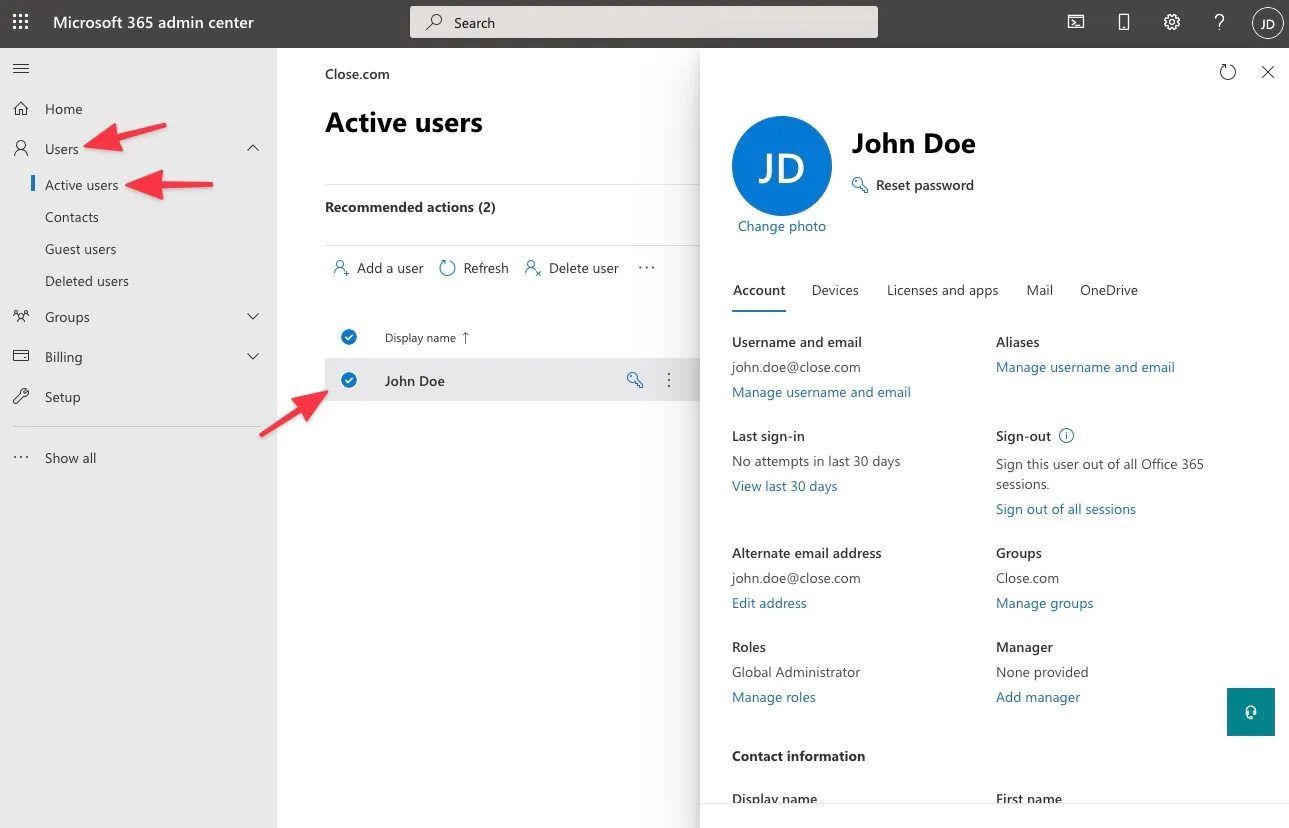Viewport: 1289px width, 828px height.
Task: Switch to the Devices tab
Action: 835,290
